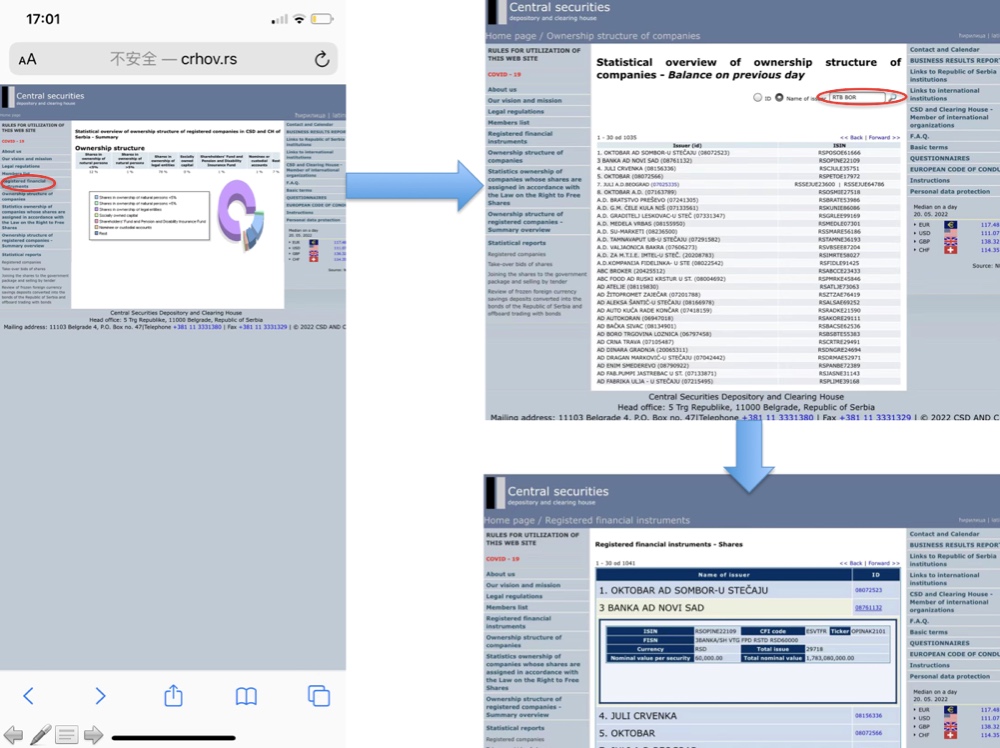This screenshot has width=1000, height=748.
Task: Click ISIN value RSOPINE22109 in ownership list
Action: [839, 161]
